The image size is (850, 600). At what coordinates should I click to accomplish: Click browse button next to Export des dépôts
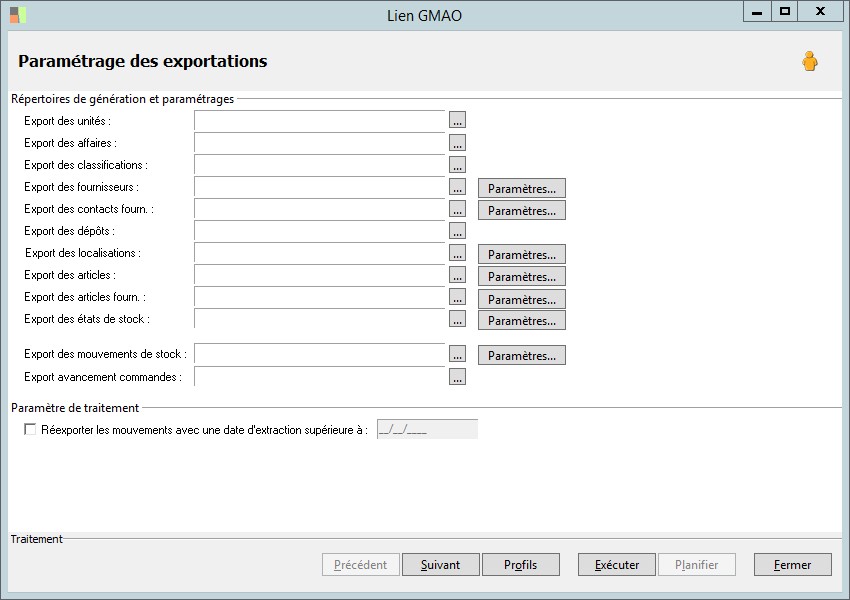click(458, 230)
